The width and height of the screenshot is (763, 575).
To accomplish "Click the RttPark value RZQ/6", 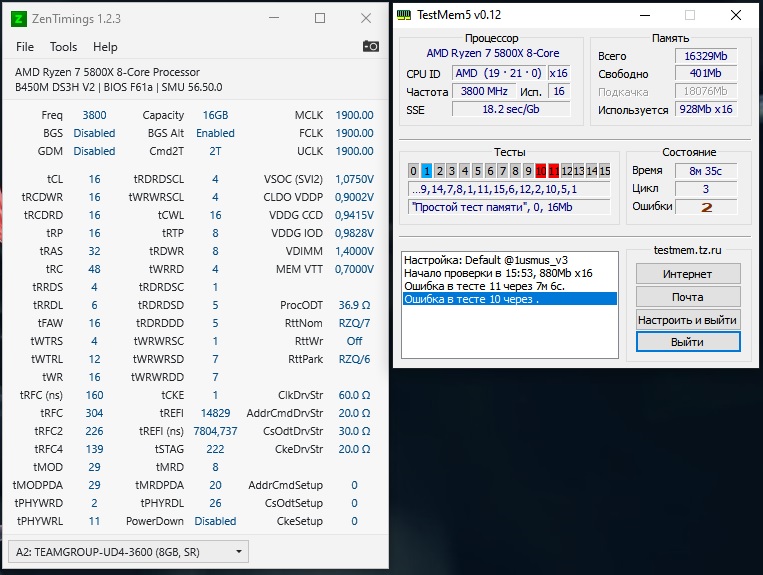I will [x=354, y=359].
